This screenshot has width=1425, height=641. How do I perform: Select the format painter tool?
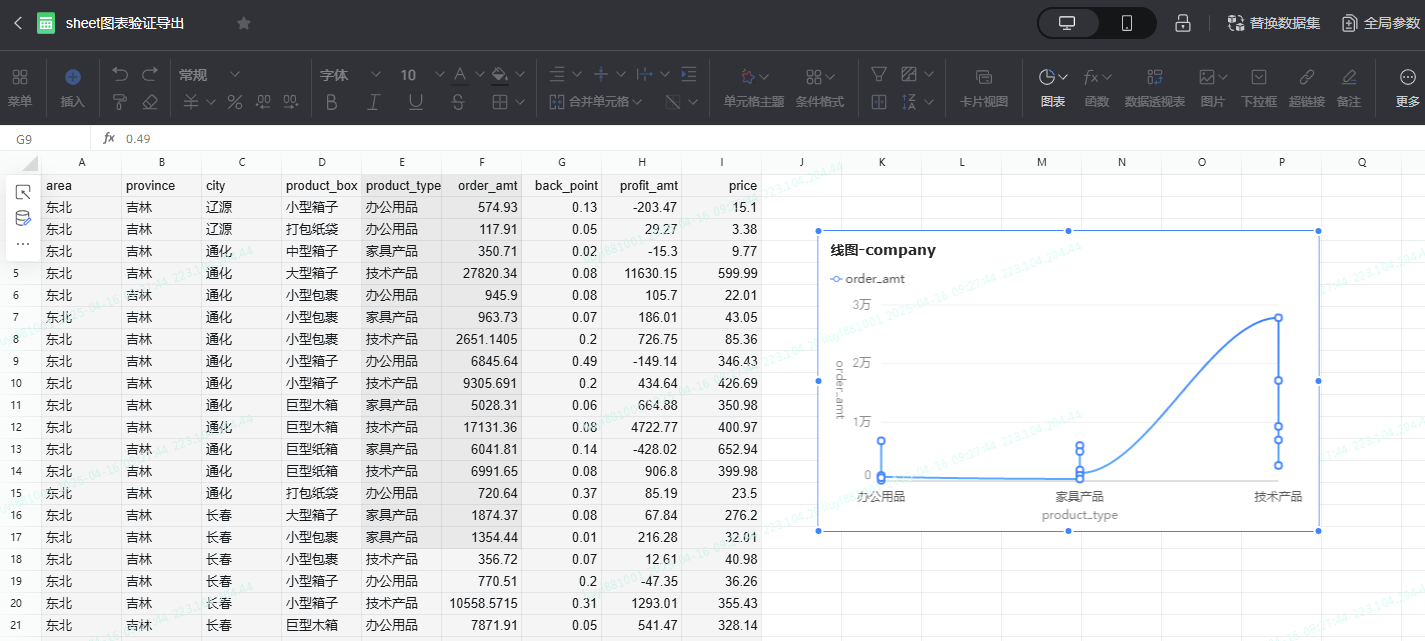[120, 101]
